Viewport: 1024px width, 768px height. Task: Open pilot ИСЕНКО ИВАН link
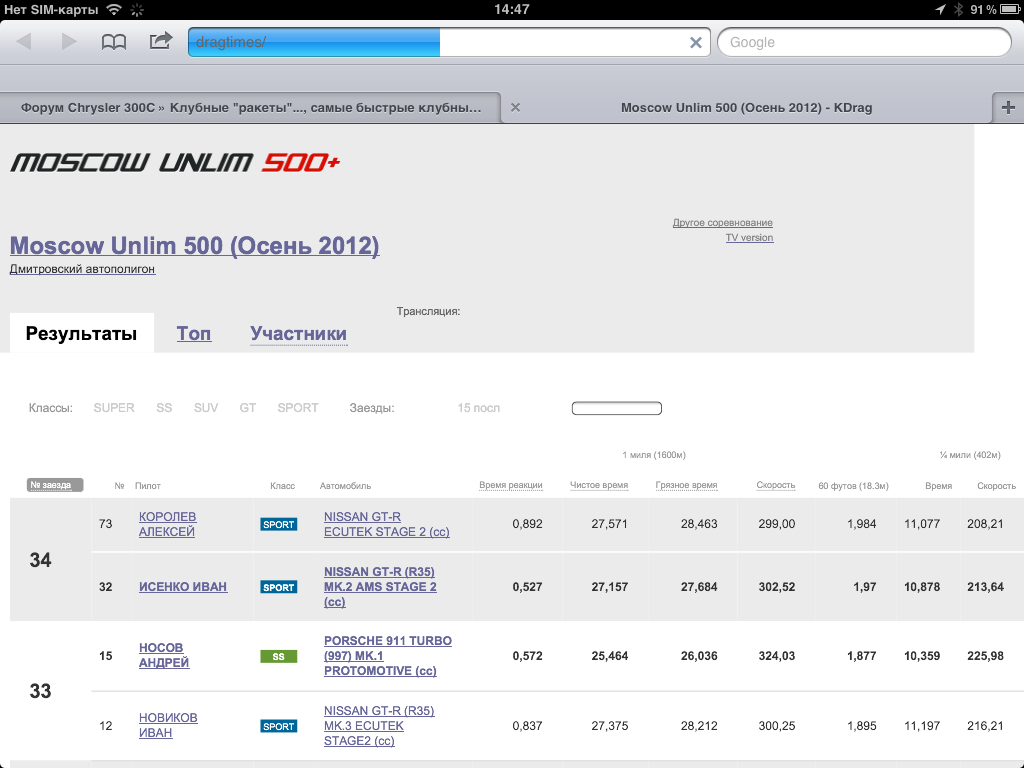pyautogui.click(x=183, y=587)
